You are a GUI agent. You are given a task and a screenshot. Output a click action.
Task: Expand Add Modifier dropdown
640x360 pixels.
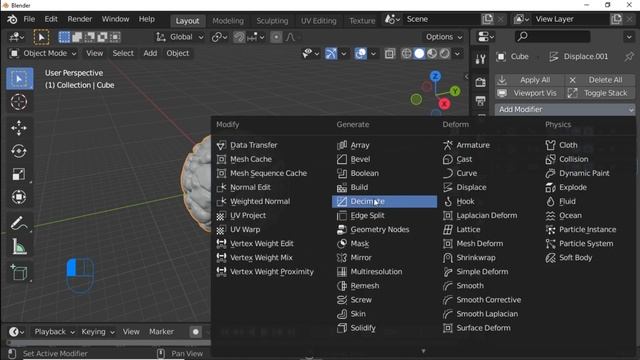565,109
